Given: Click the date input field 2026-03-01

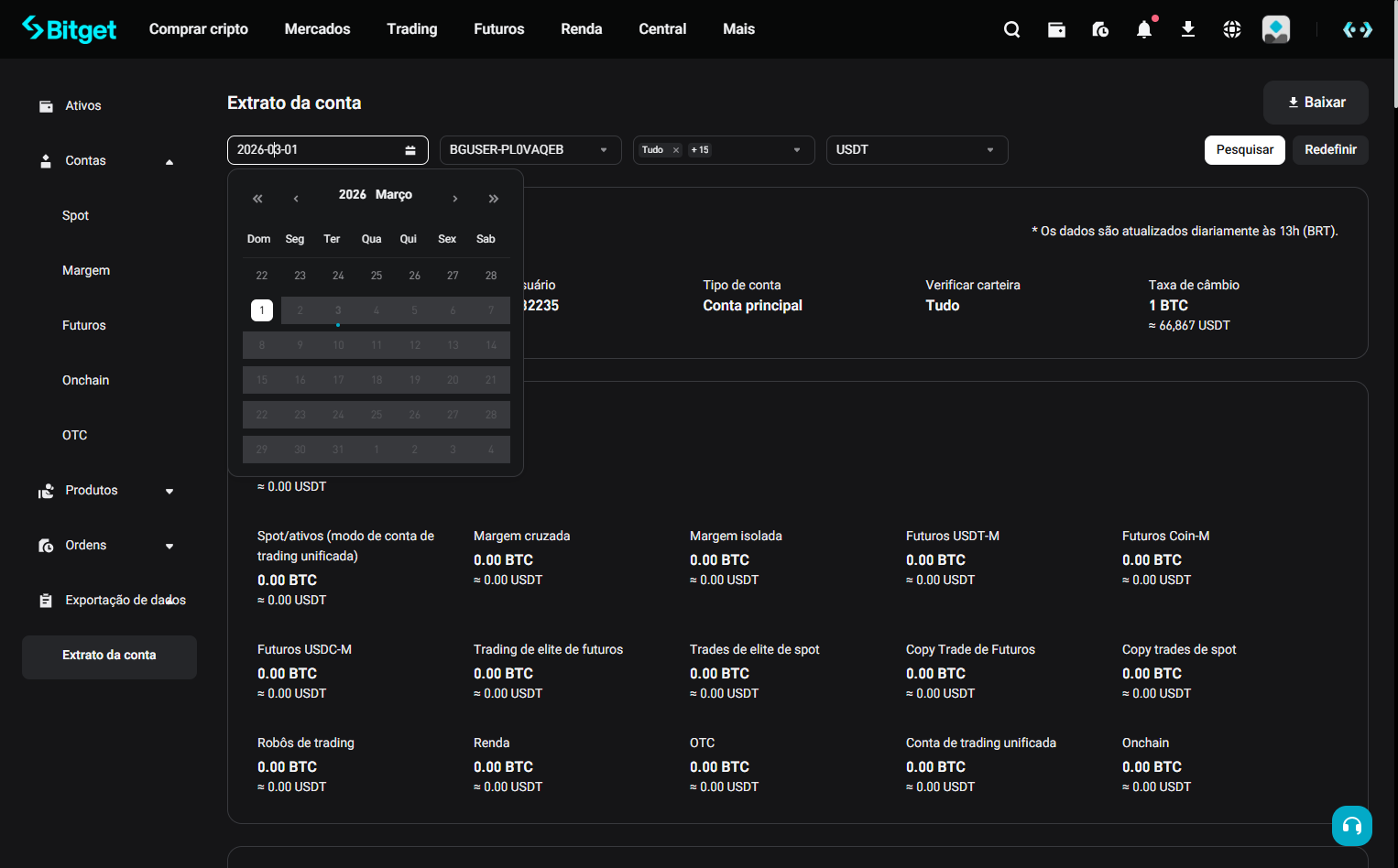Looking at the screenshot, I should tap(328, 150).
